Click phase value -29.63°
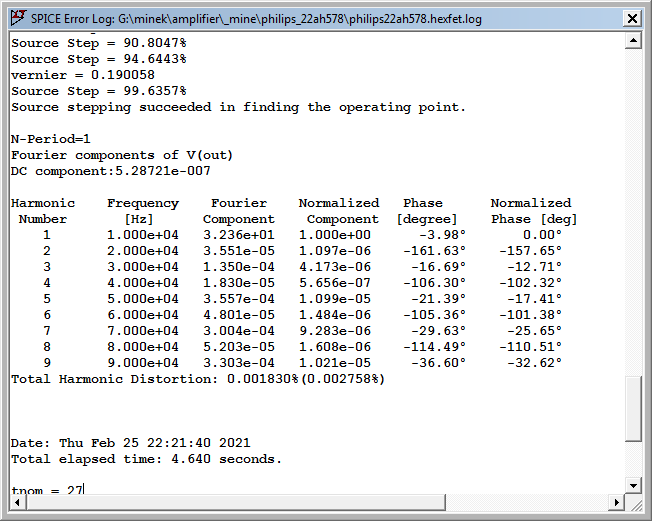Screen dimensions: 652x521 click(439, 331)
